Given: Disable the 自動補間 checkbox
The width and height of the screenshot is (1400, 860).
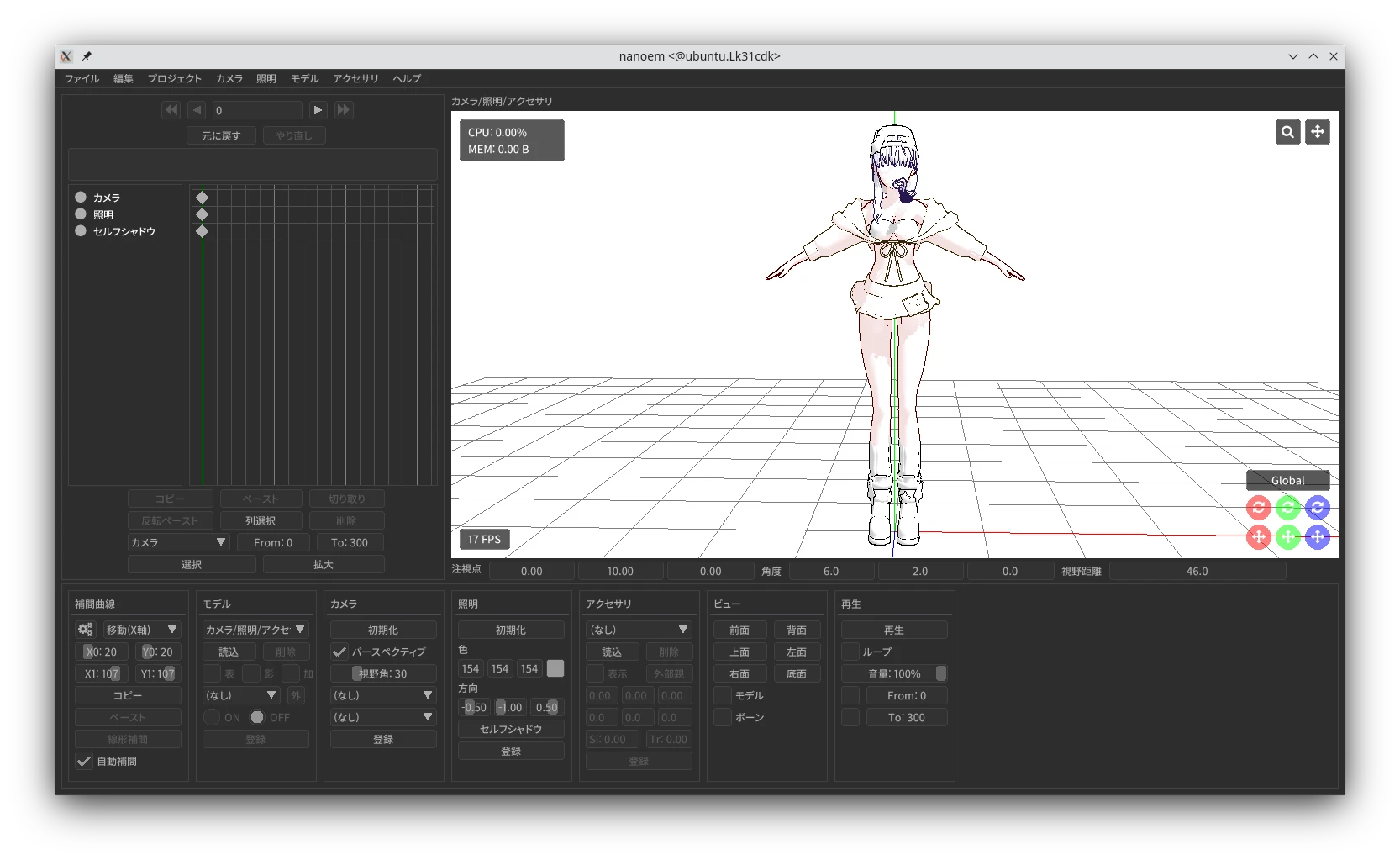Looking at the screenshot, I should pyautogui.click(x=84, y=761).
